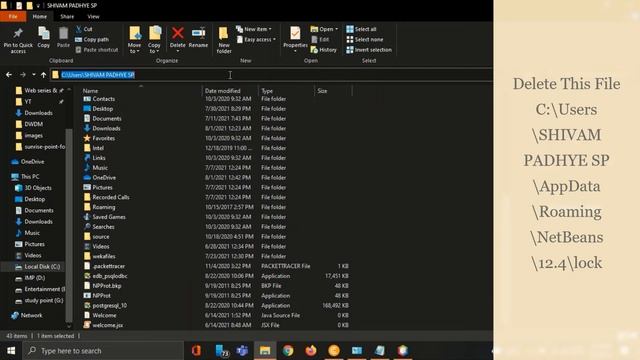Click the red Delete icon
The height and width of the screenshot is (360, 640).
tap(178, 33)
